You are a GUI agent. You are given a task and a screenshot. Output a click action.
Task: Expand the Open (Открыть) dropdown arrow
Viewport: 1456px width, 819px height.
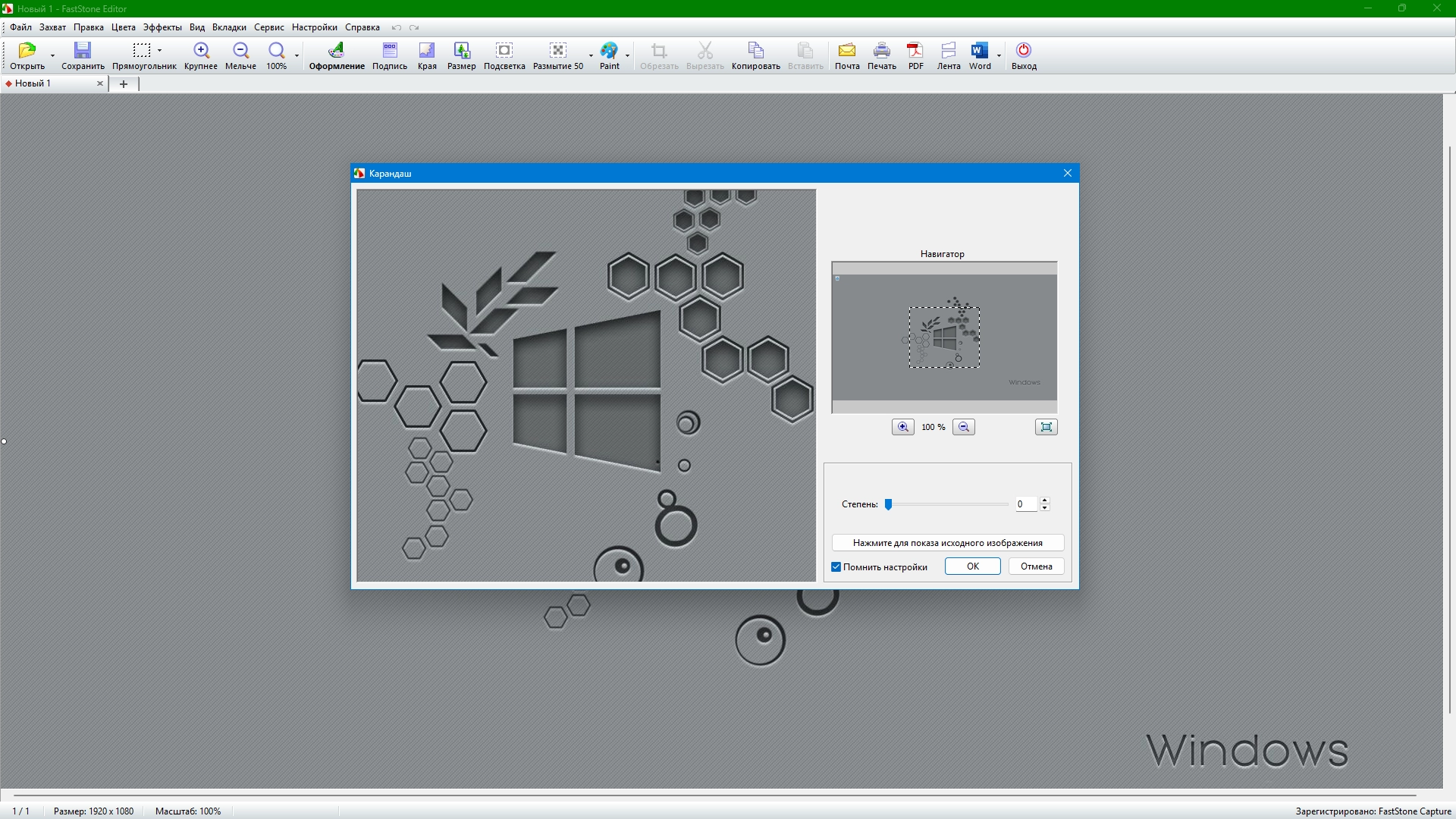pos(52,55)
